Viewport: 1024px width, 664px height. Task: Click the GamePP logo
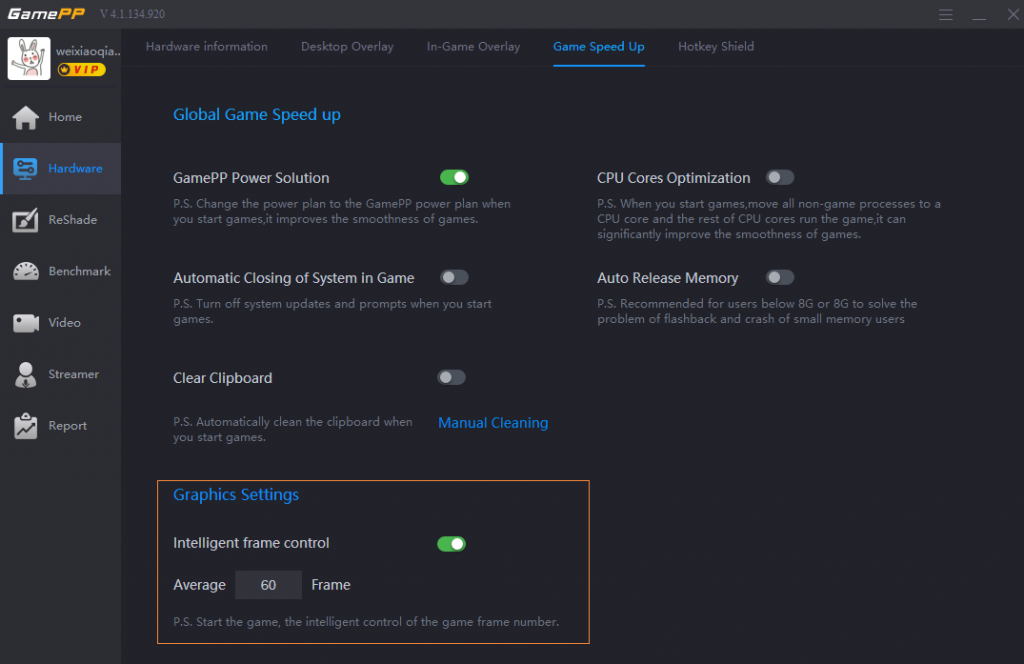coord(46,14)
